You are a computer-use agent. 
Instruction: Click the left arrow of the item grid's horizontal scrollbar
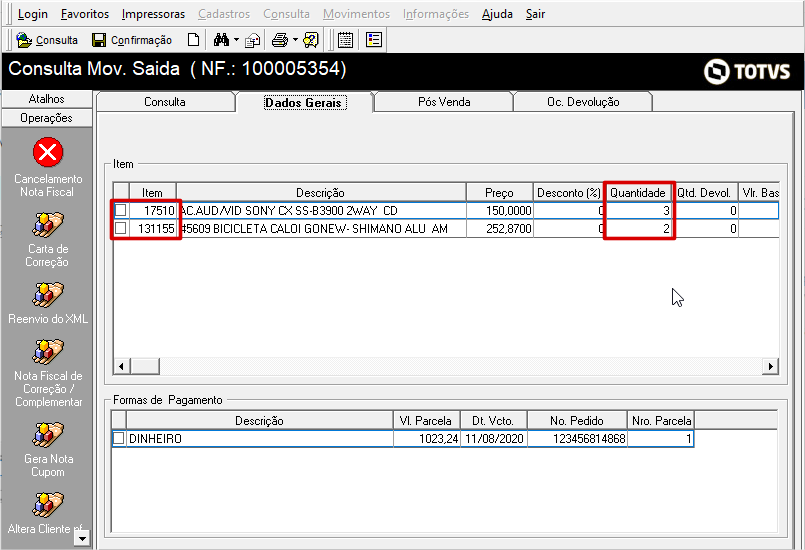tap(122, 366)
